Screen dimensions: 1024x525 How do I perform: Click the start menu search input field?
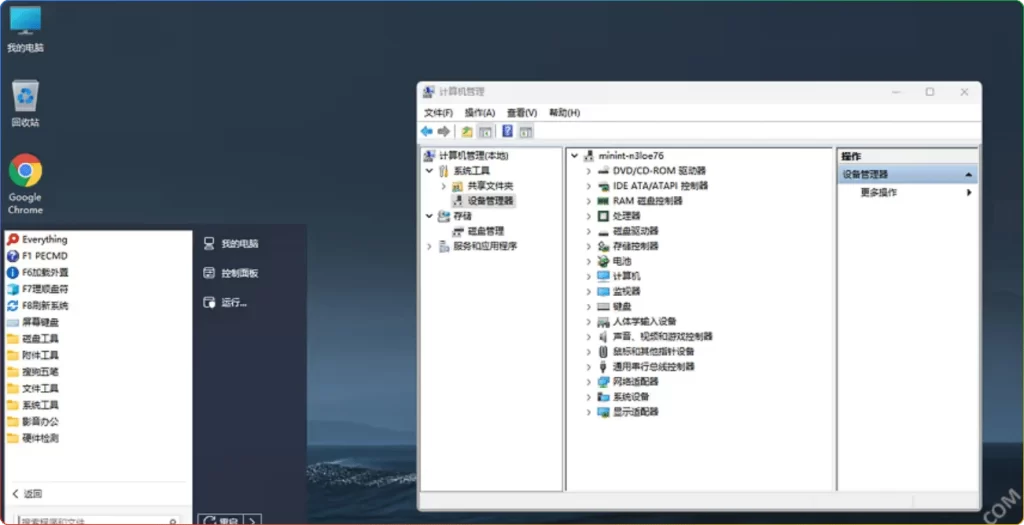click(98, 520)
